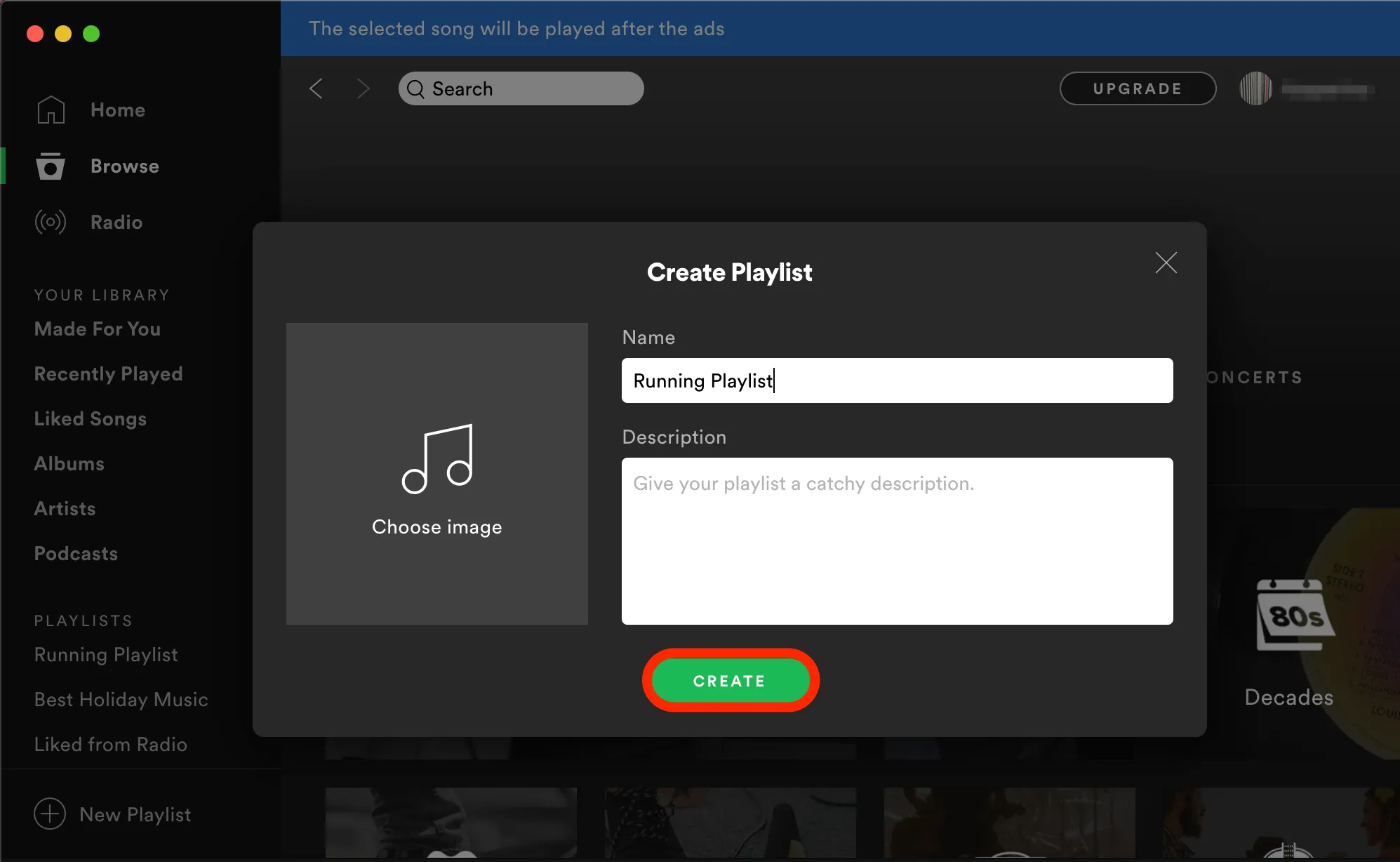Screen dimensions: 1400x862
Task: Go back with the left arrow
Action: pos(316,89)
